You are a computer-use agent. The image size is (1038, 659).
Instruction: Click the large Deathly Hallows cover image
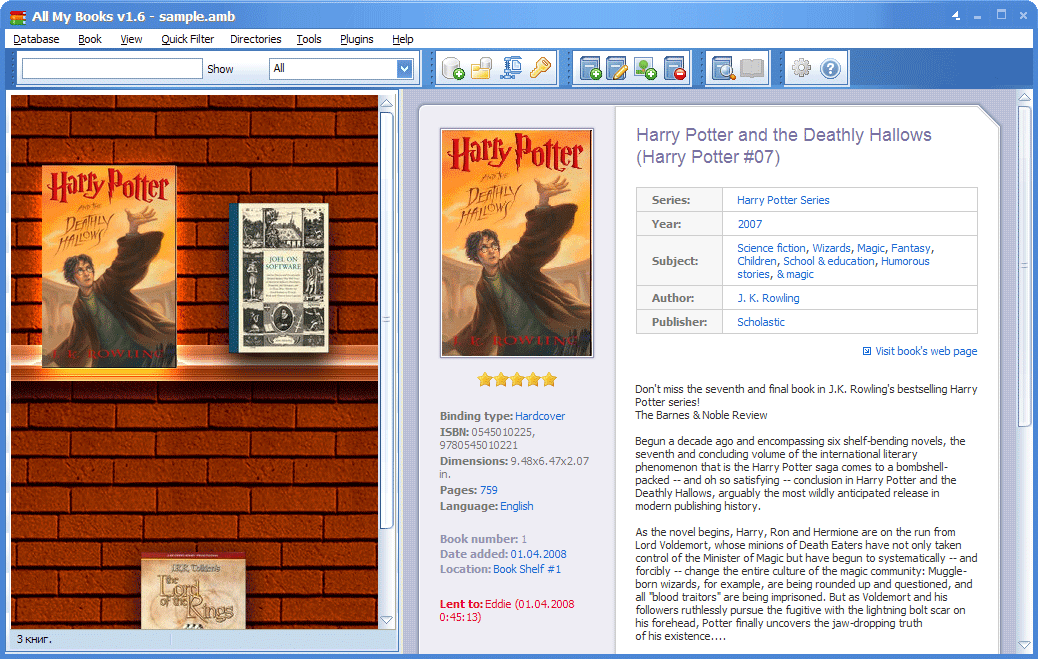[516, 243]
